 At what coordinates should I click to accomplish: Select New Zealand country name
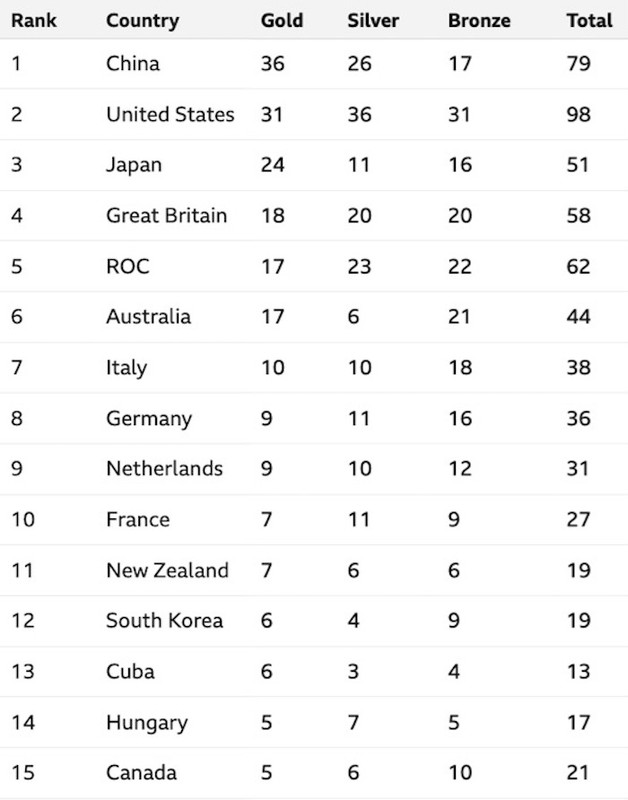click(167, 570)
